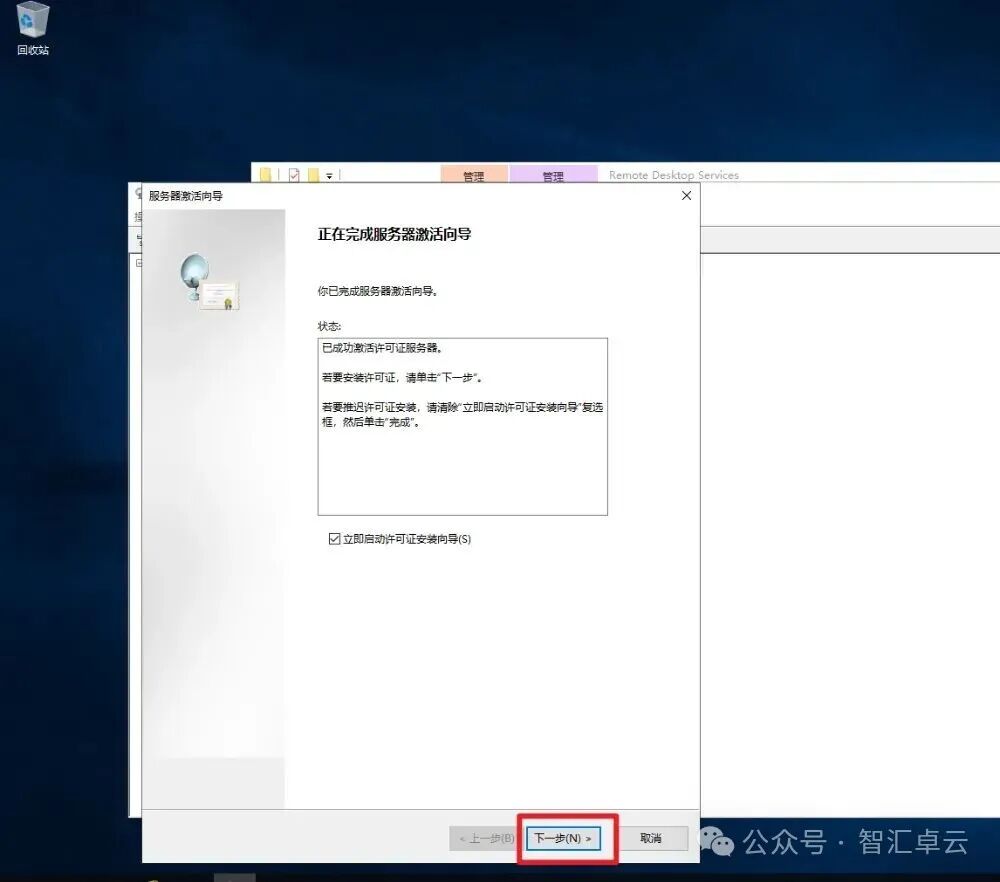The height and width of the screenshot is (882, 1000).
Task: Click the checklist review icon in quick access toolbar
Action: [294, 174]
